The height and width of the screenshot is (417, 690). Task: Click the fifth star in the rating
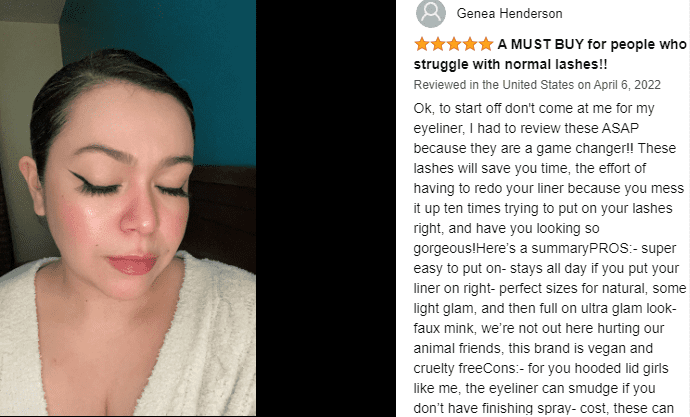[486, 44]
